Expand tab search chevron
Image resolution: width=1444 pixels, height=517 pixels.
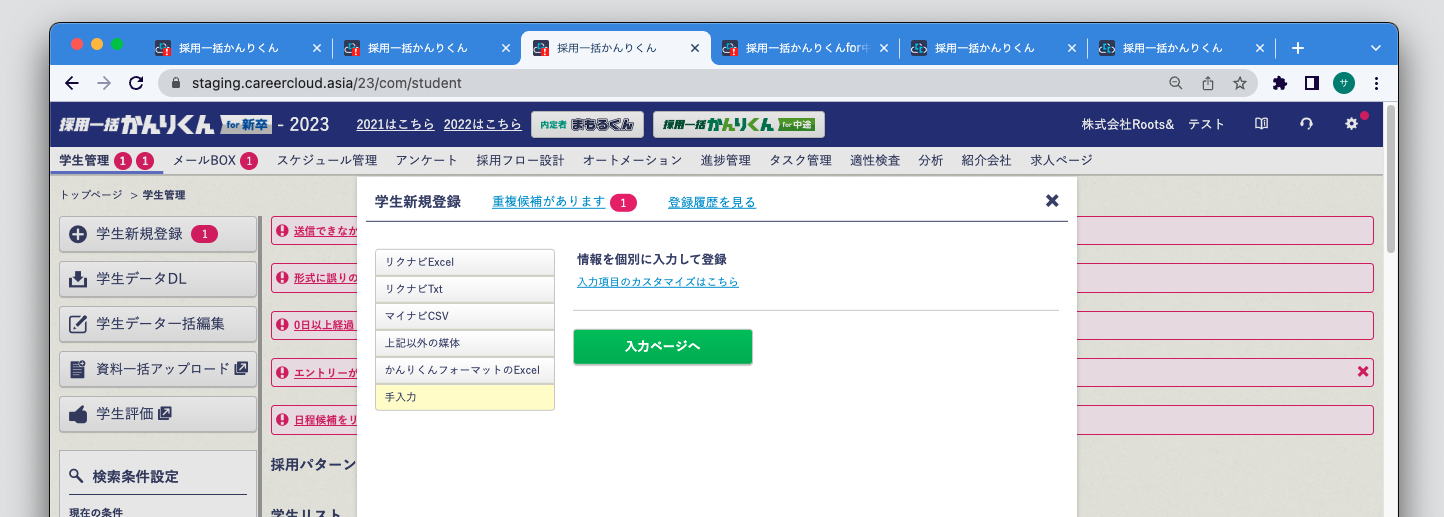point(1376,48)
